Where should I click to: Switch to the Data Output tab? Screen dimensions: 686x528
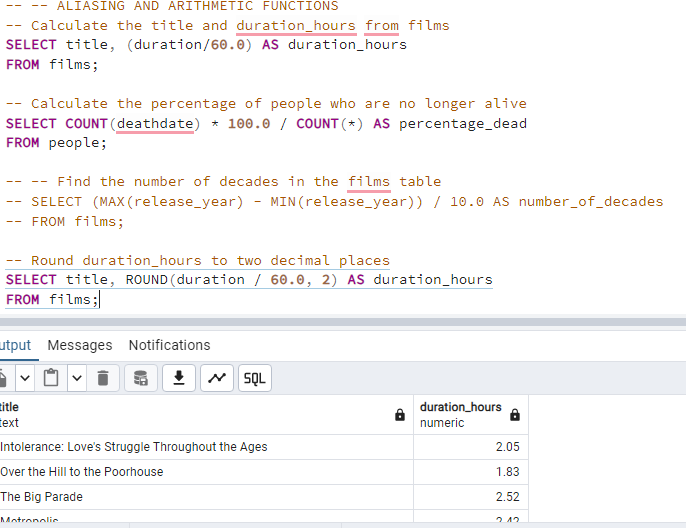(x=16, y=345)
